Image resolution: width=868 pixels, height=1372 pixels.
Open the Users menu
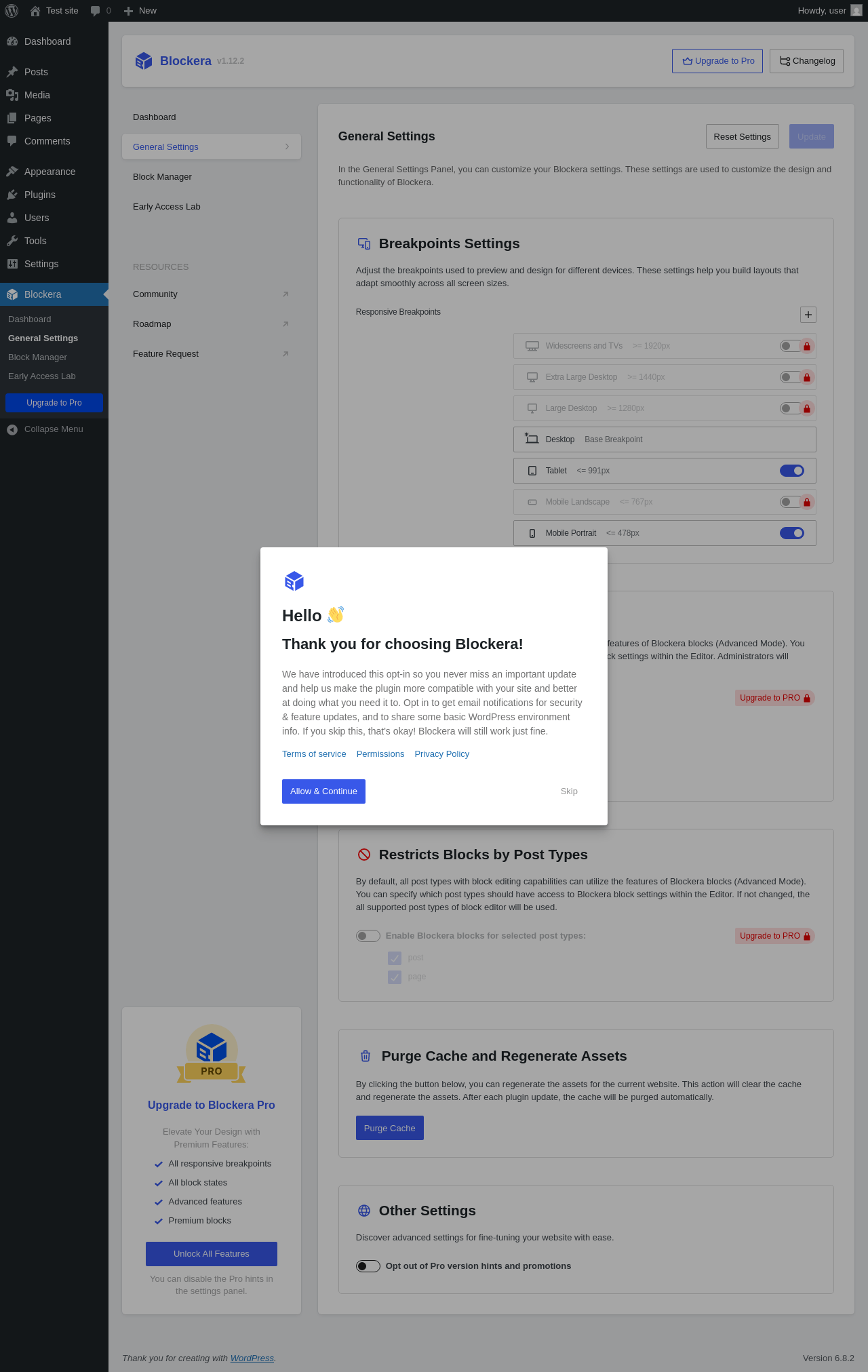coord(54,218)
